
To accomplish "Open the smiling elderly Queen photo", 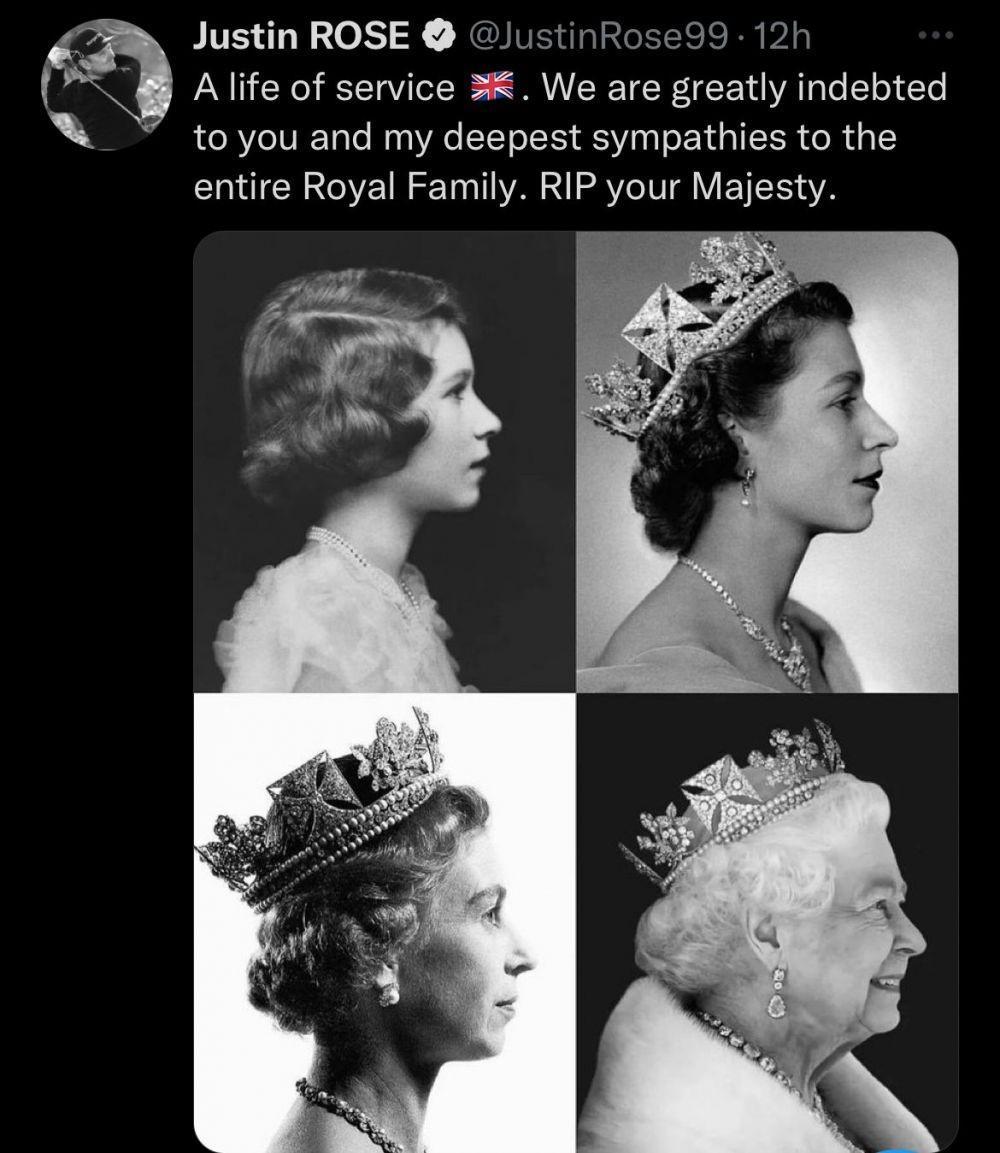I will pos(767,923).
